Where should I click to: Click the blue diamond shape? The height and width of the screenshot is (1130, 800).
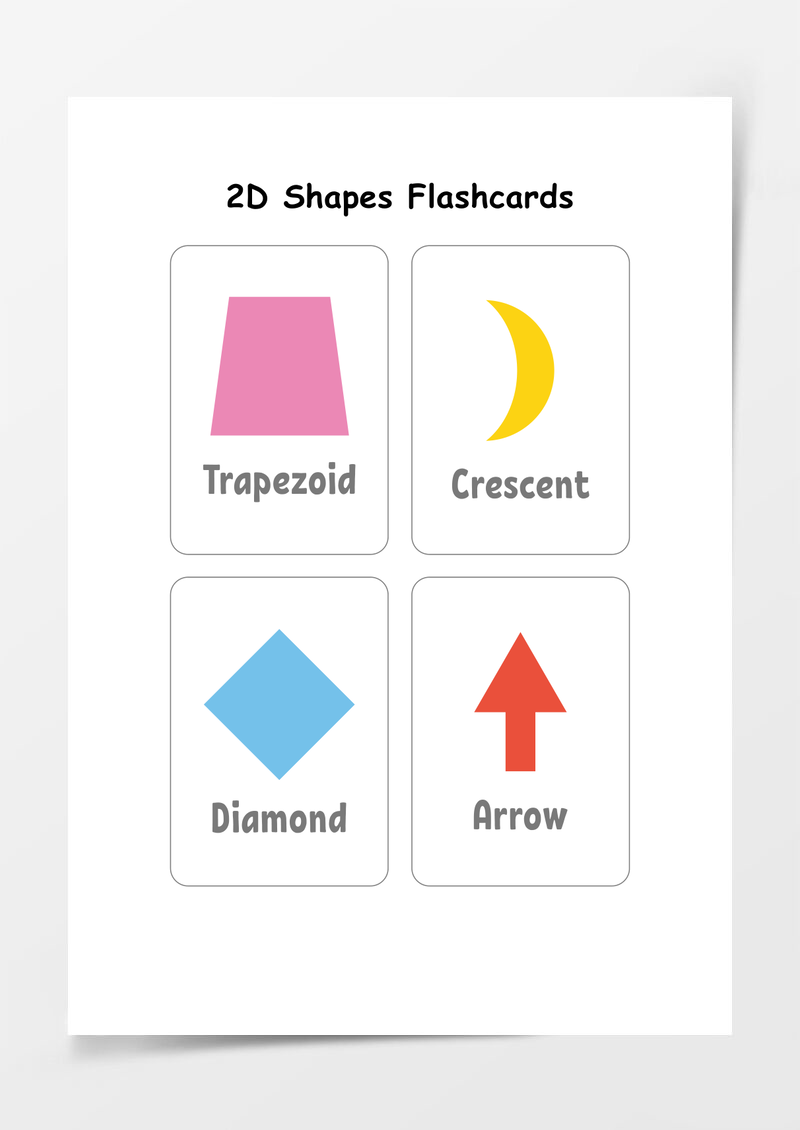pos(280,704)
